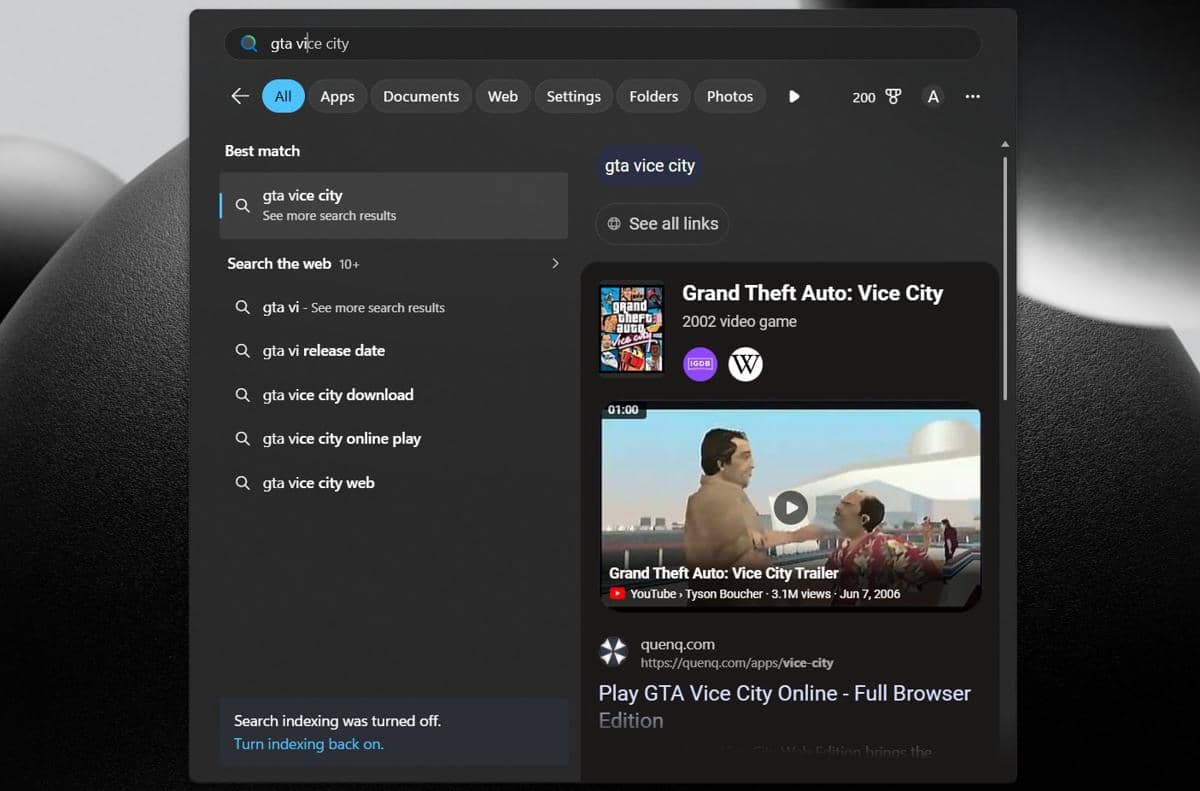This screenshot has width=1200, height=791.
Task: Switch to the Apps filter tab
Action: [x=337, y=96]
